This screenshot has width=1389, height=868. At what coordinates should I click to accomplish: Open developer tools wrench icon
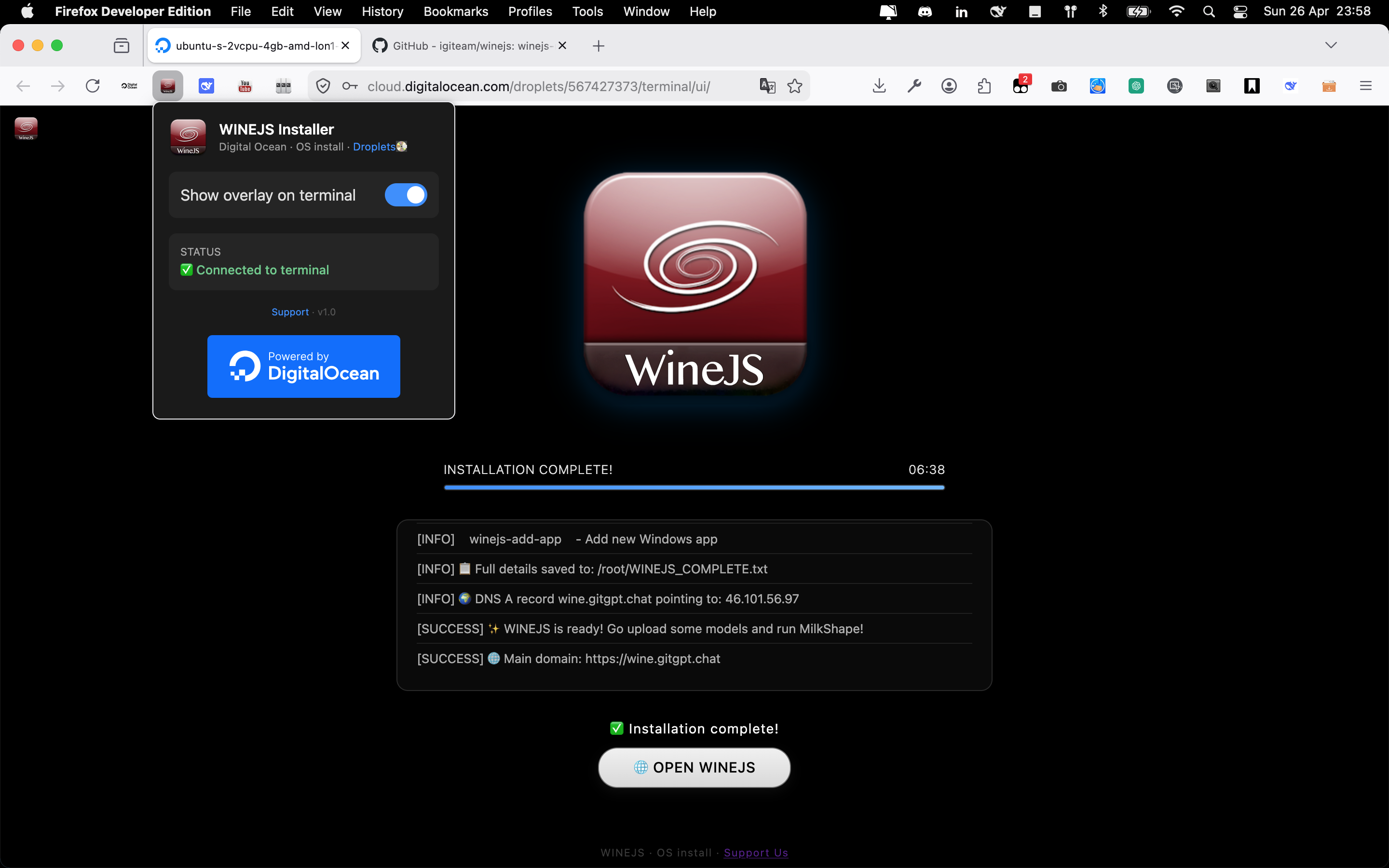point(914,86)
